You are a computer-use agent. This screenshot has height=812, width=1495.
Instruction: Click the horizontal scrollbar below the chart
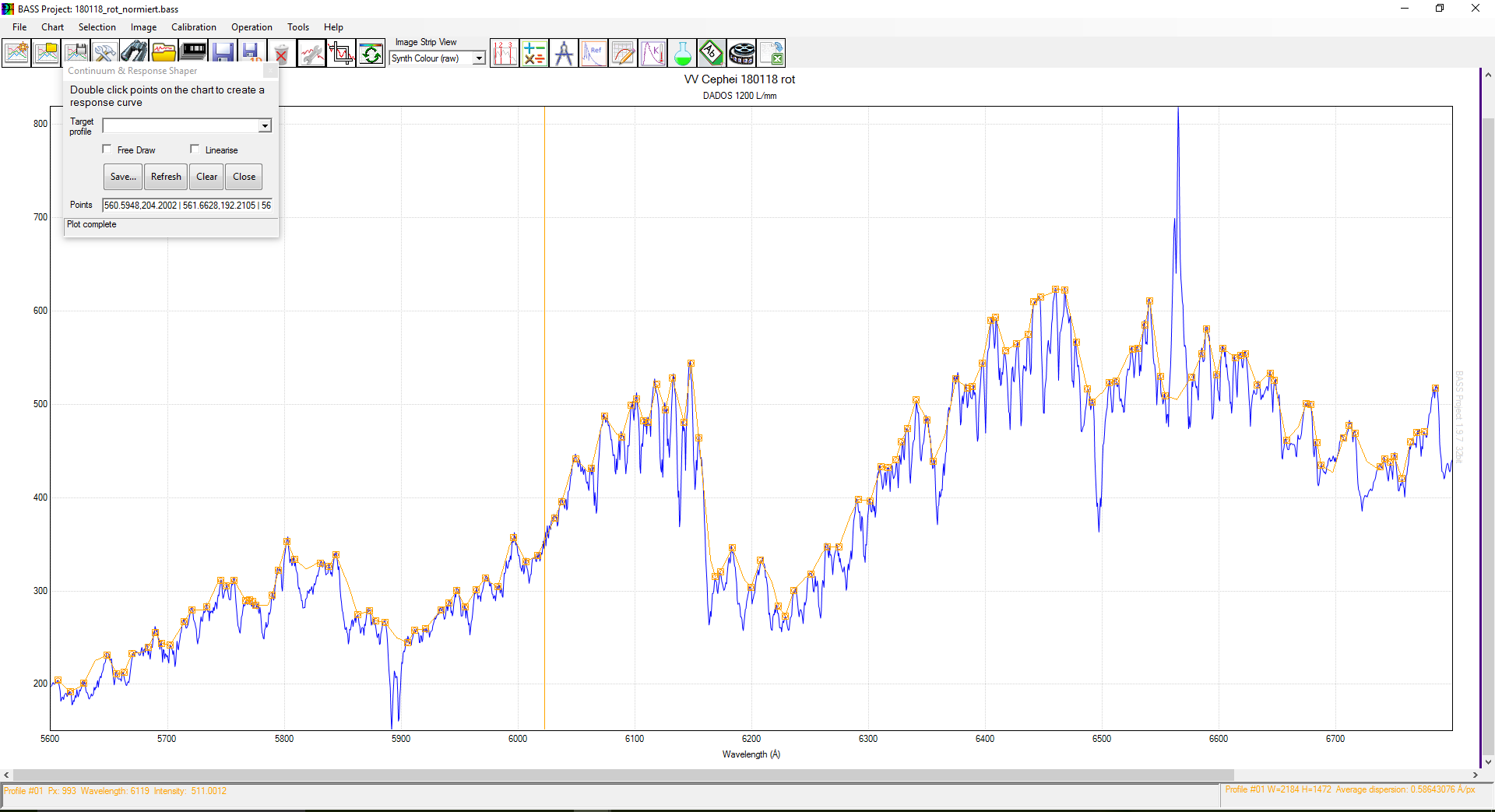(623, 775)
